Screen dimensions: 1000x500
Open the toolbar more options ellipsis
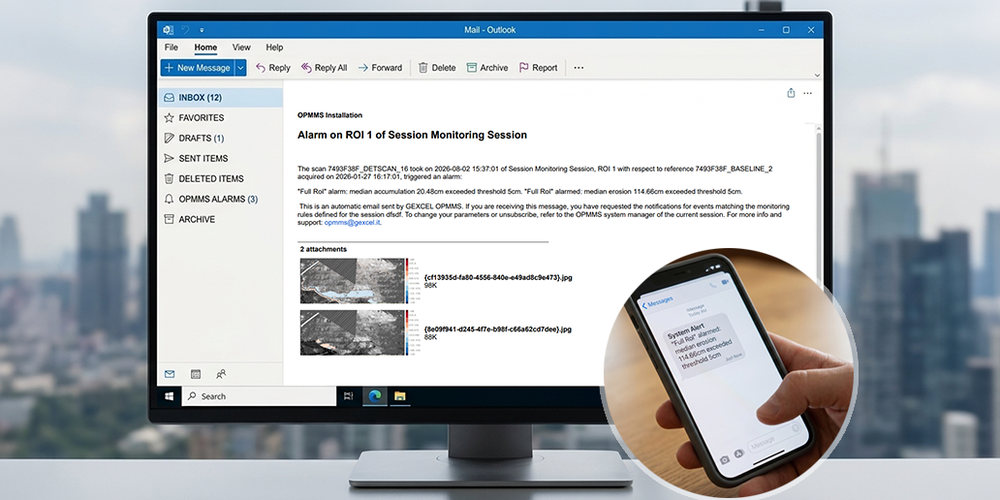click(x=578, y=68)
